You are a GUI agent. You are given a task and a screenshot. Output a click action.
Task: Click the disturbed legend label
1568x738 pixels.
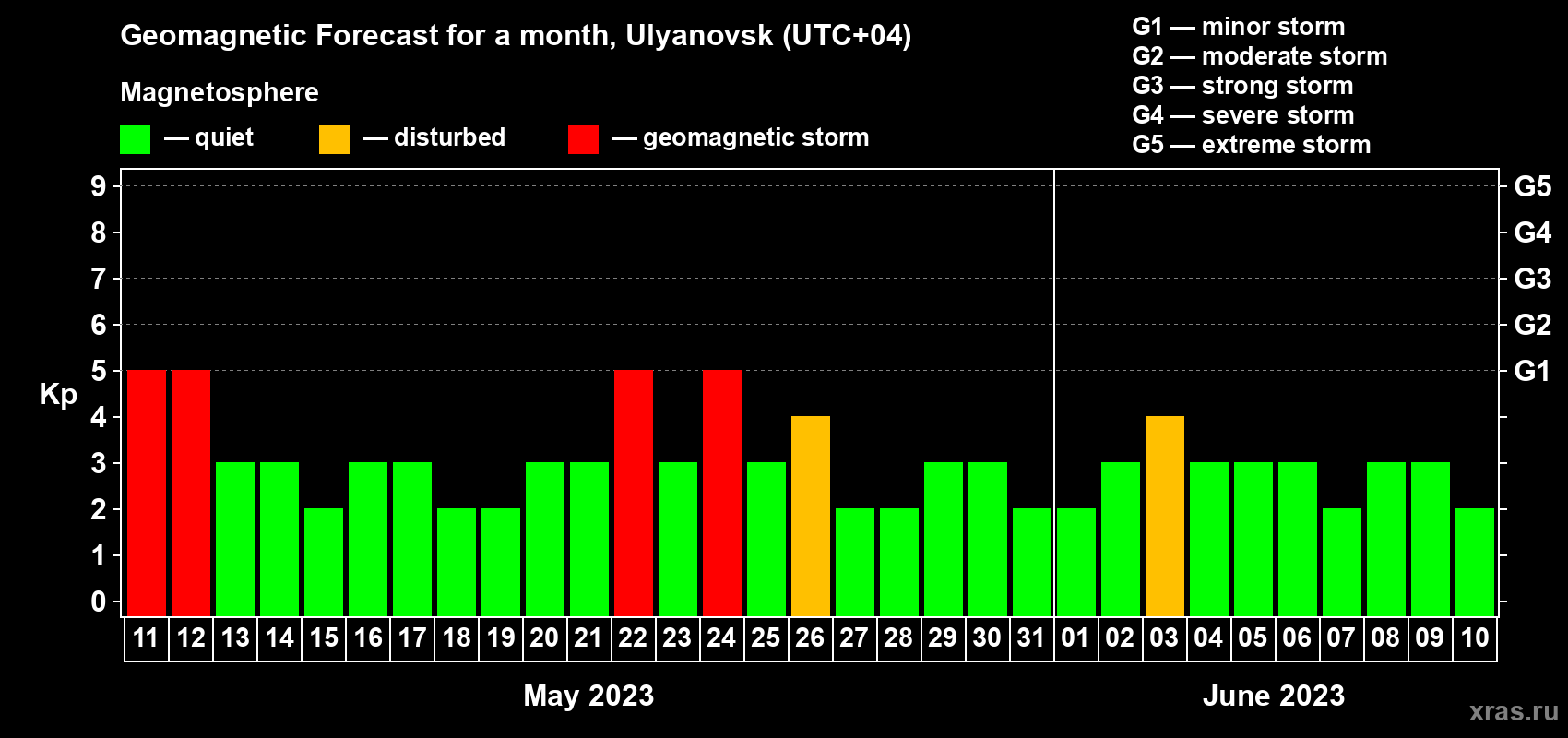pos(450,137)
